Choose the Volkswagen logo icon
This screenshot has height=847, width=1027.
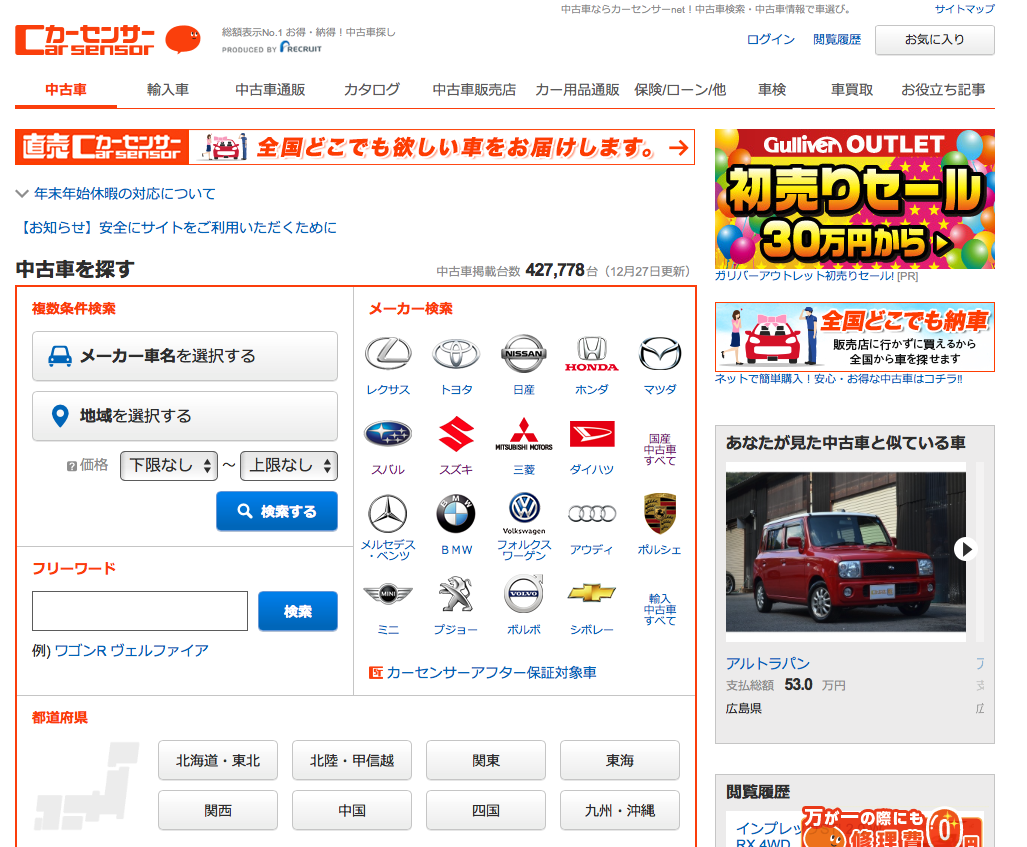pyautogui.click(x=524, y=512)
